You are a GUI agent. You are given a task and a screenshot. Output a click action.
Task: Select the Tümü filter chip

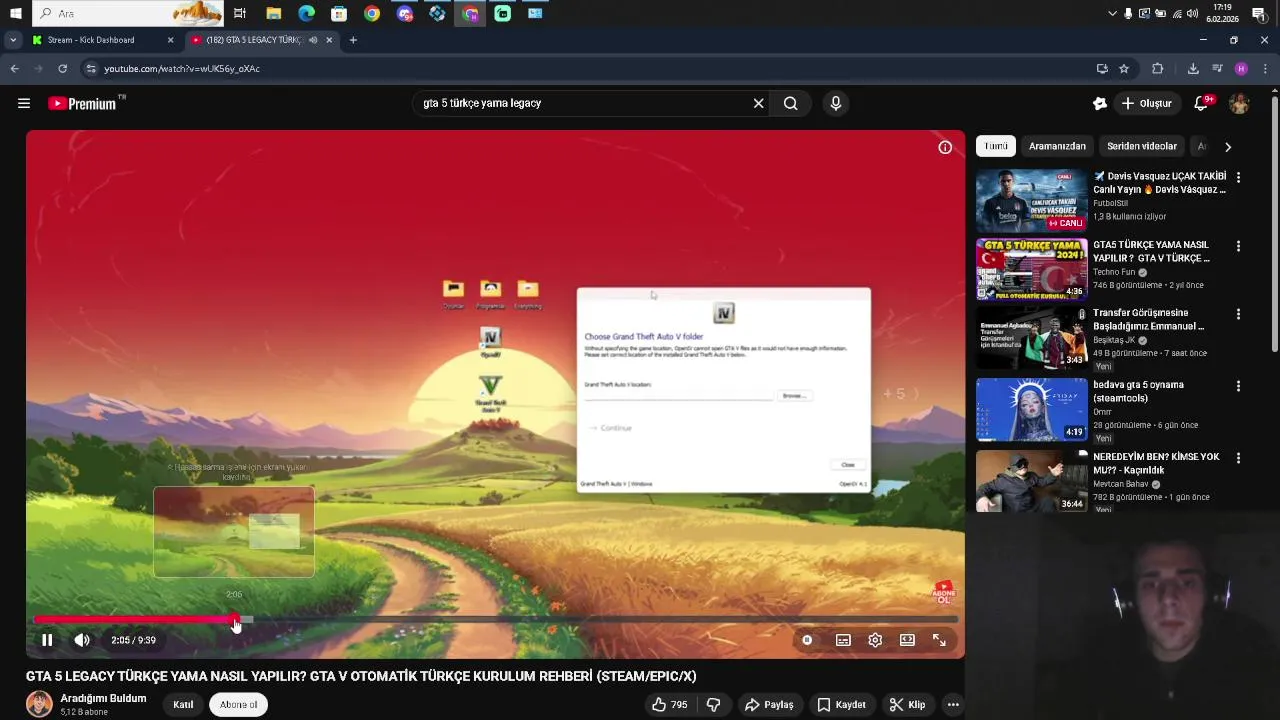(x=996, y=146)
